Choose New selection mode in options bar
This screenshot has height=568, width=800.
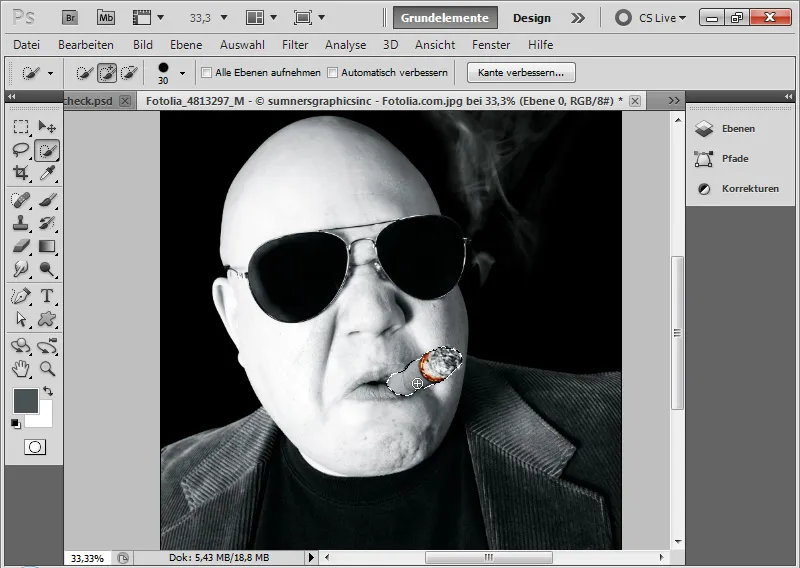pos(84,73)
